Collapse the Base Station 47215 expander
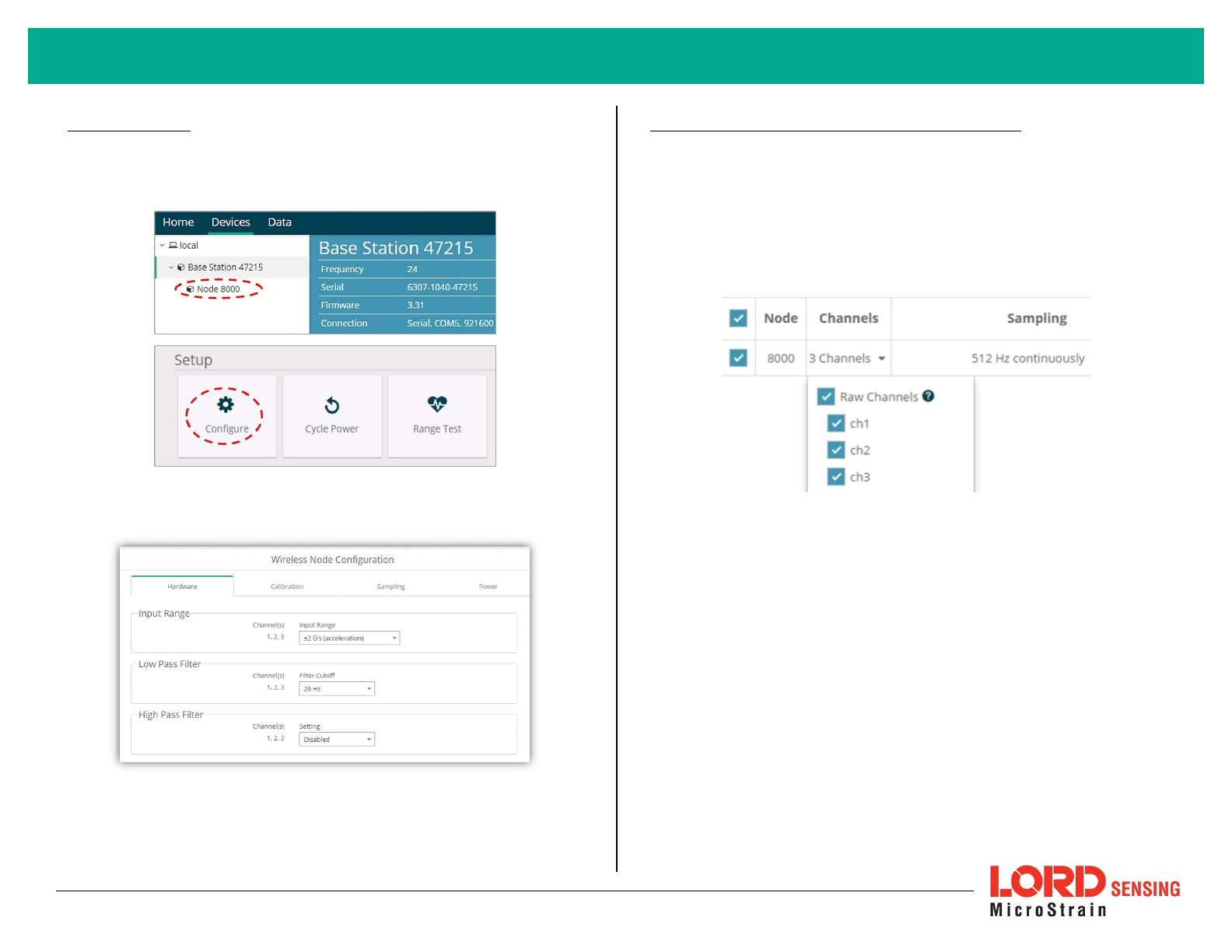The width and height of the screenshot is (1232, 952). coord(171,267)
